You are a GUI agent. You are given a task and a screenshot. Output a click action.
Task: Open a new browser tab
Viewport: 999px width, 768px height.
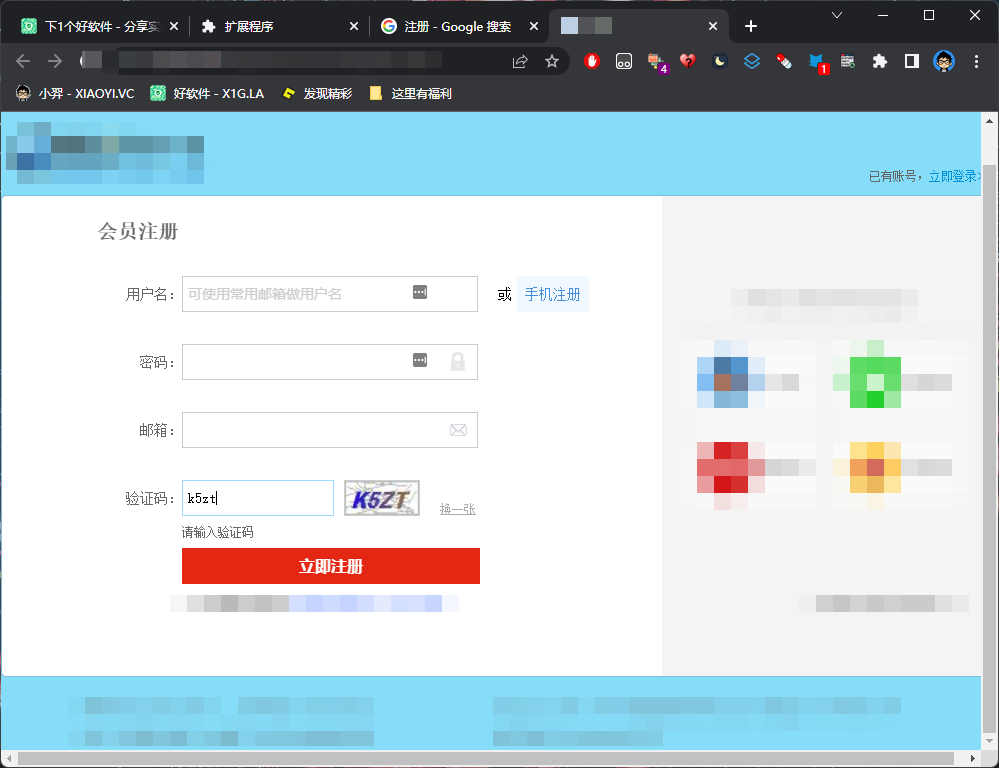751,26
